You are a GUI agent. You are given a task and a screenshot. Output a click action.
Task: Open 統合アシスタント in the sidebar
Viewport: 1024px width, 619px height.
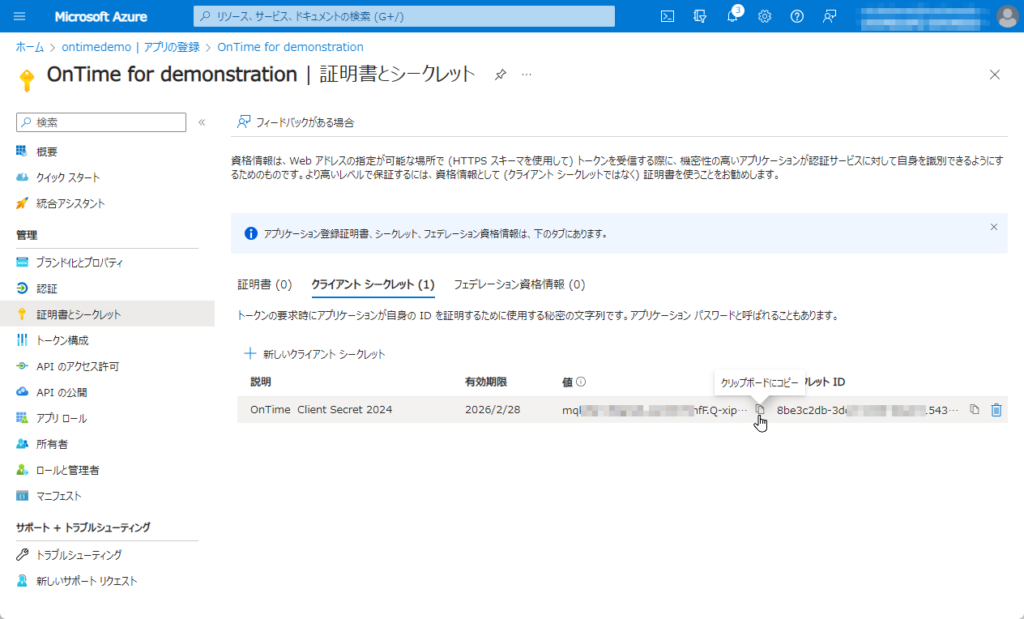tap(71, 204)
